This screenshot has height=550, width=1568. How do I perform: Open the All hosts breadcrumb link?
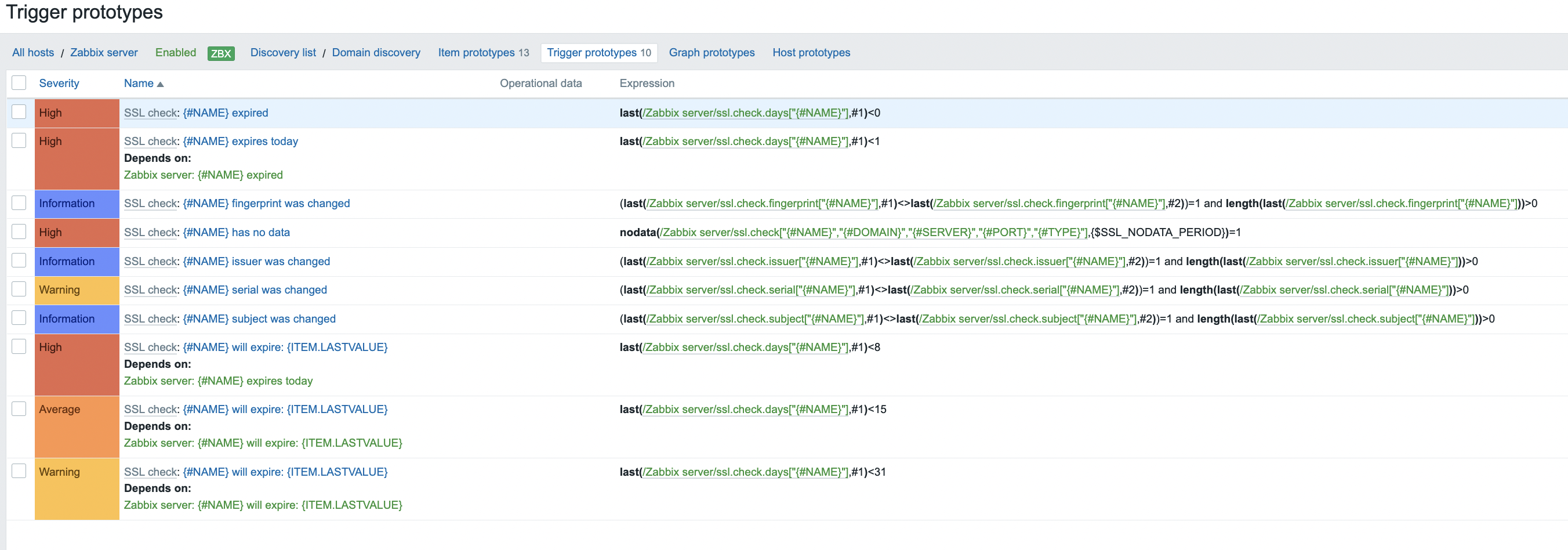tap(33, 53)
